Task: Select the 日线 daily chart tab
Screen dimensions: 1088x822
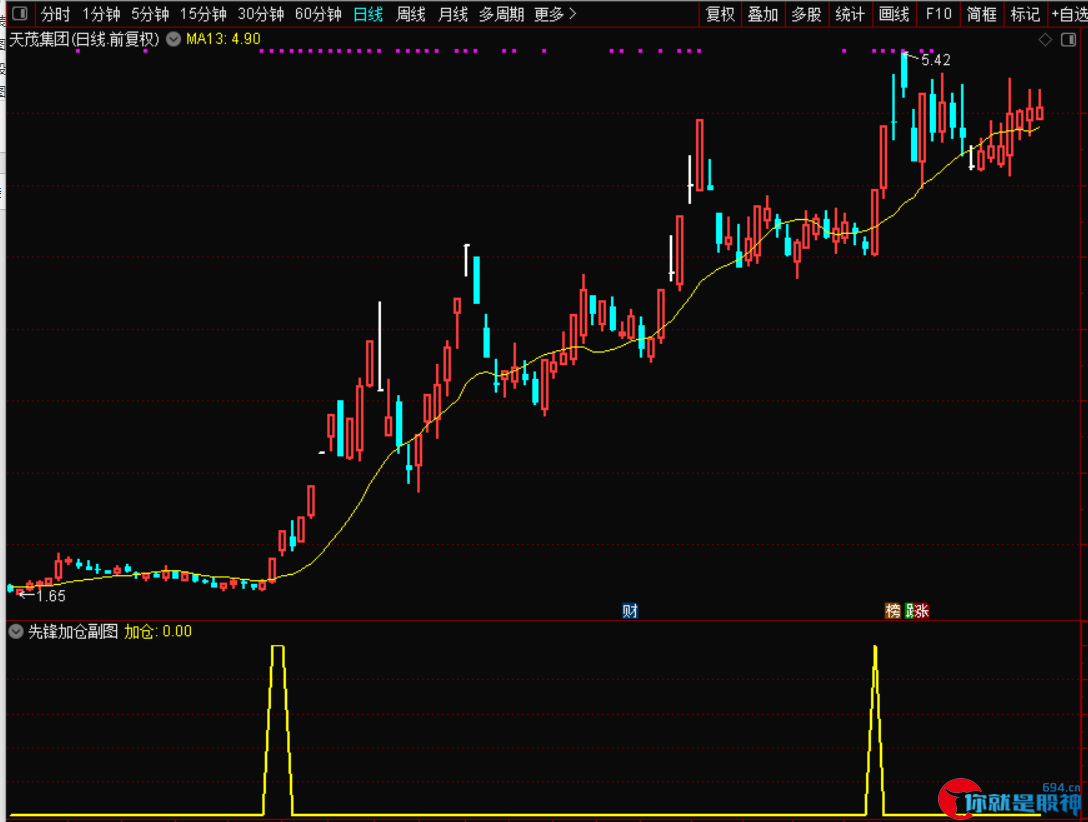Action: [368, 14]
